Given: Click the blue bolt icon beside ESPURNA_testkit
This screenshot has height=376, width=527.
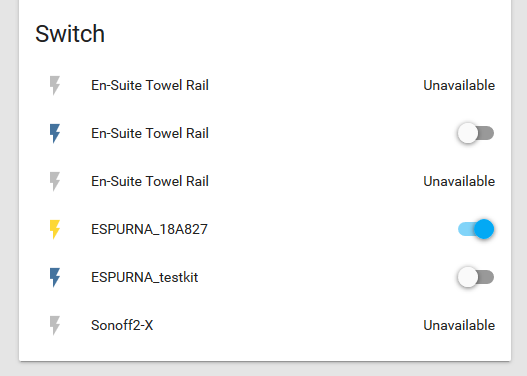Looking at the screenshot, I should (x=55, y=278).
